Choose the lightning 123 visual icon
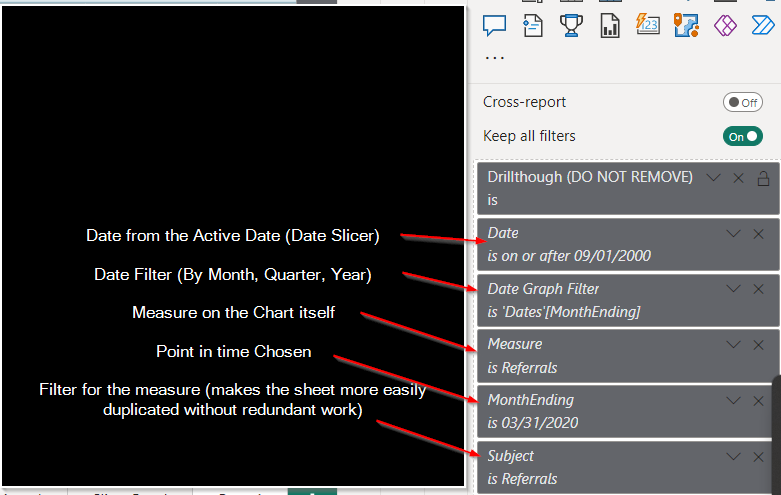The width and height of the screenshot is (781, 495). 648,24
